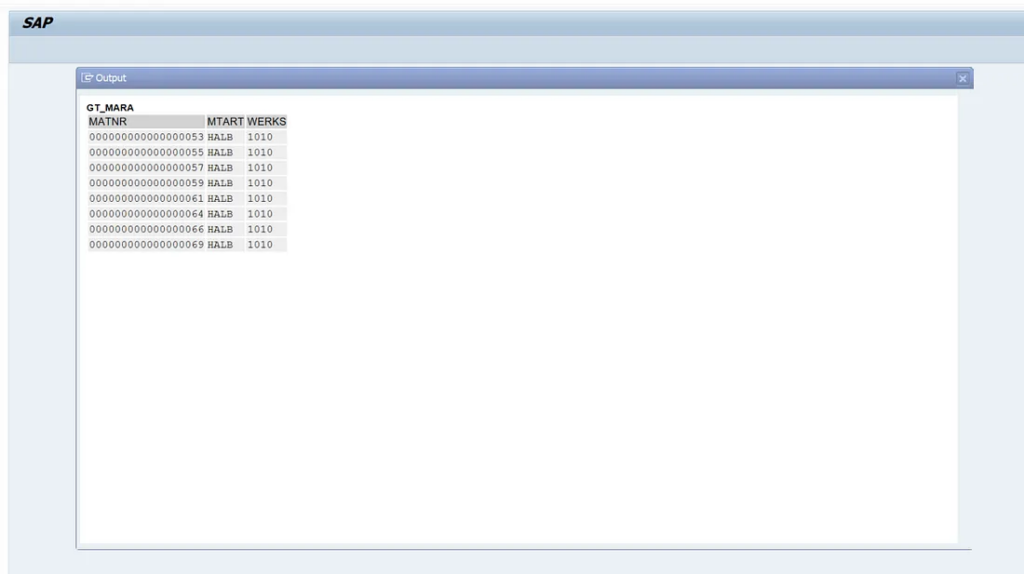Select material number ending in 64
The width and height of the screenshot is (1024, 574).
coord(146,214)
